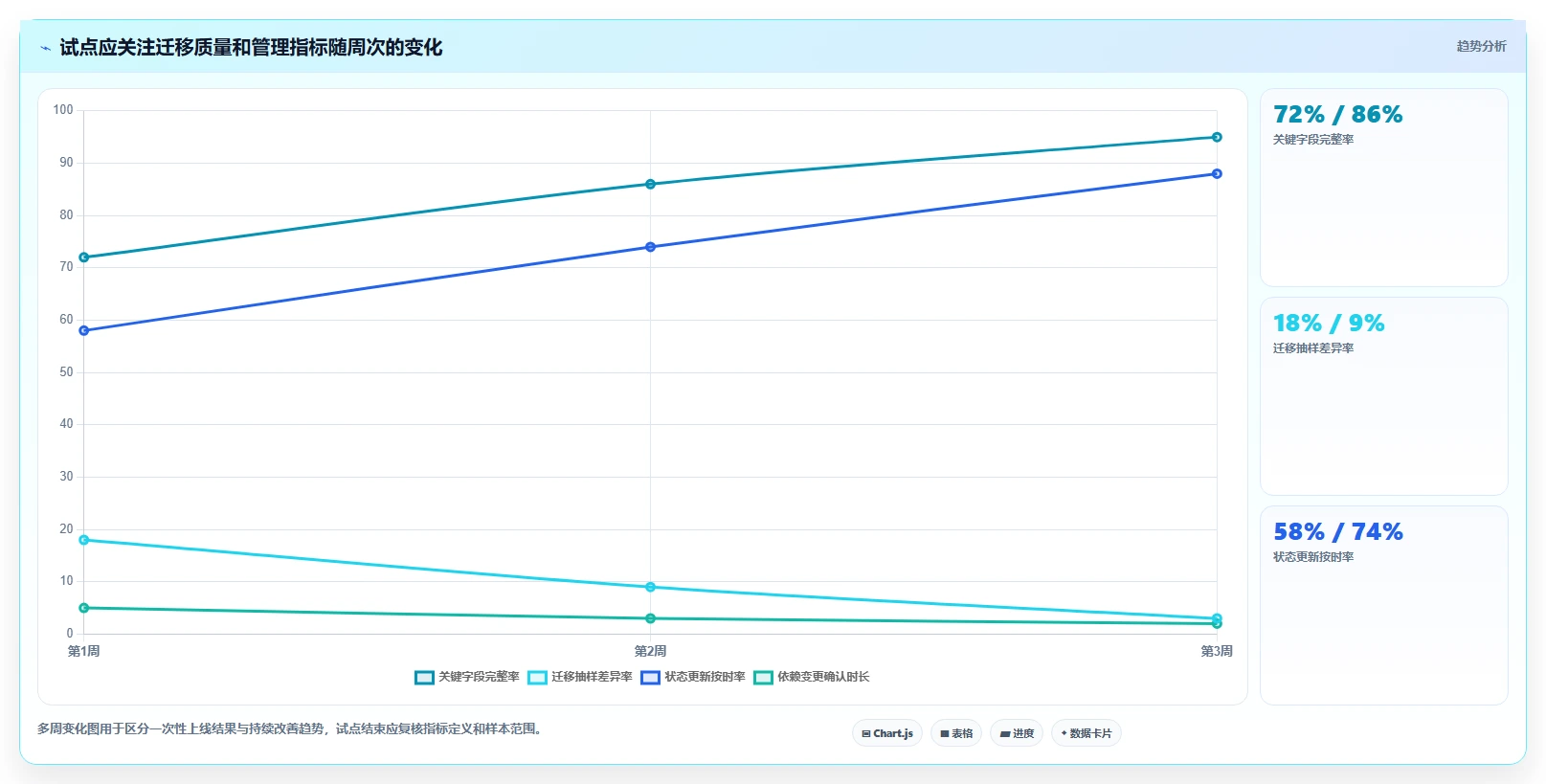Viewport: 1546px width, 784px height.
Task: Click the 迁移抽样差异率 point at 第2周
Action: point(651,587)
